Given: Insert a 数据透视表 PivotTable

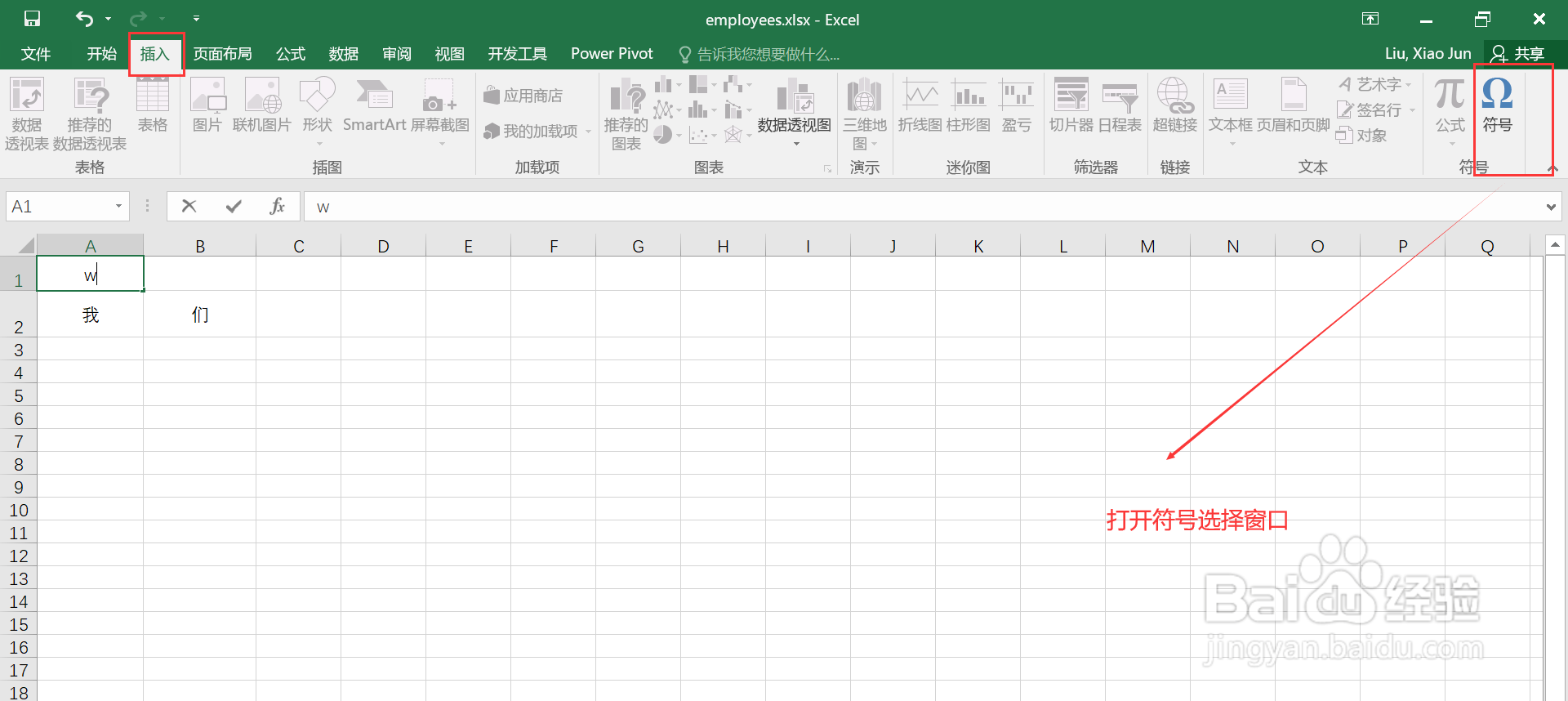Looking at the screenshot, I should pos(27,114).
